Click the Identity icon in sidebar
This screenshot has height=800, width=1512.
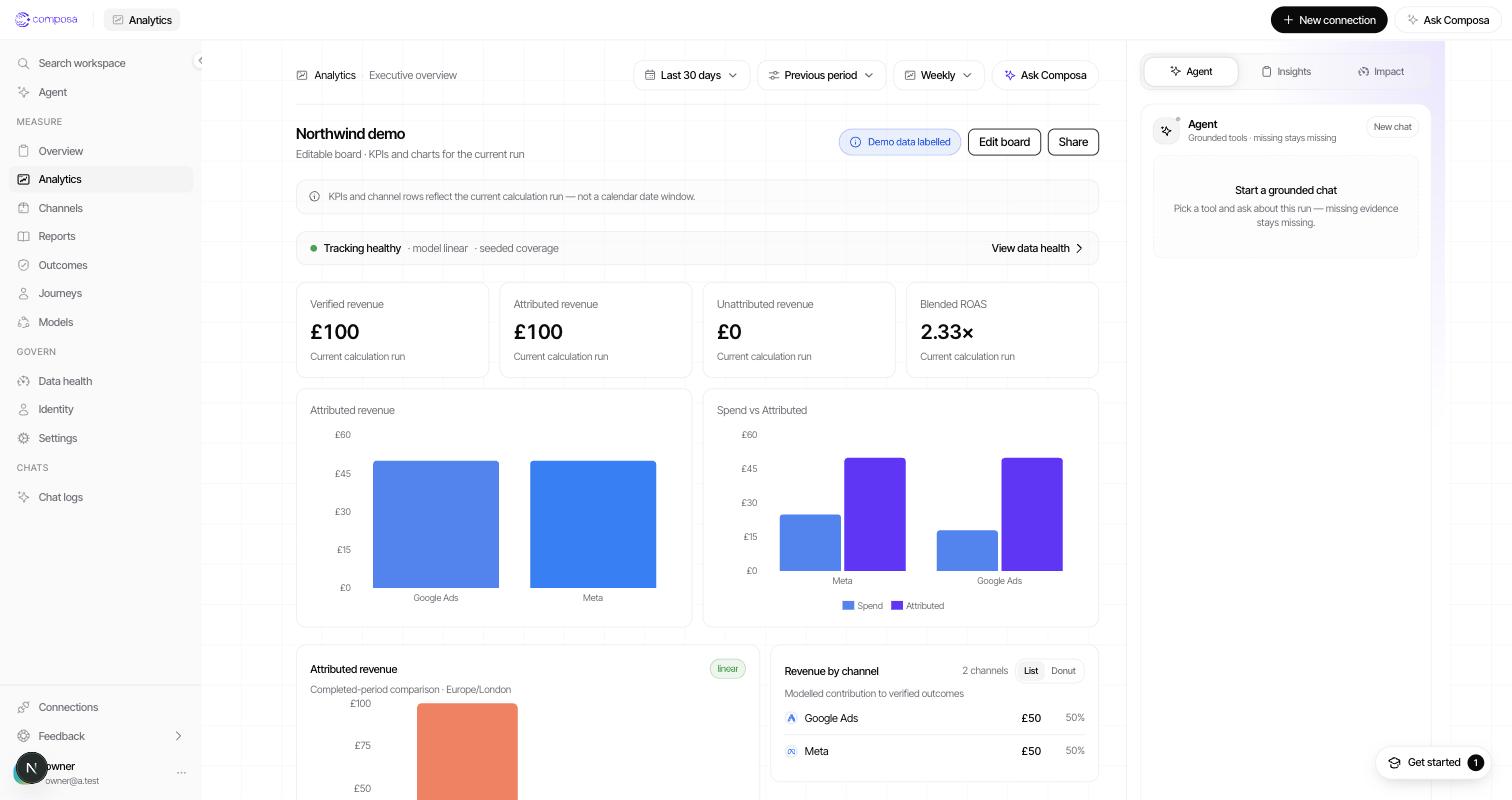pos(23,409)
